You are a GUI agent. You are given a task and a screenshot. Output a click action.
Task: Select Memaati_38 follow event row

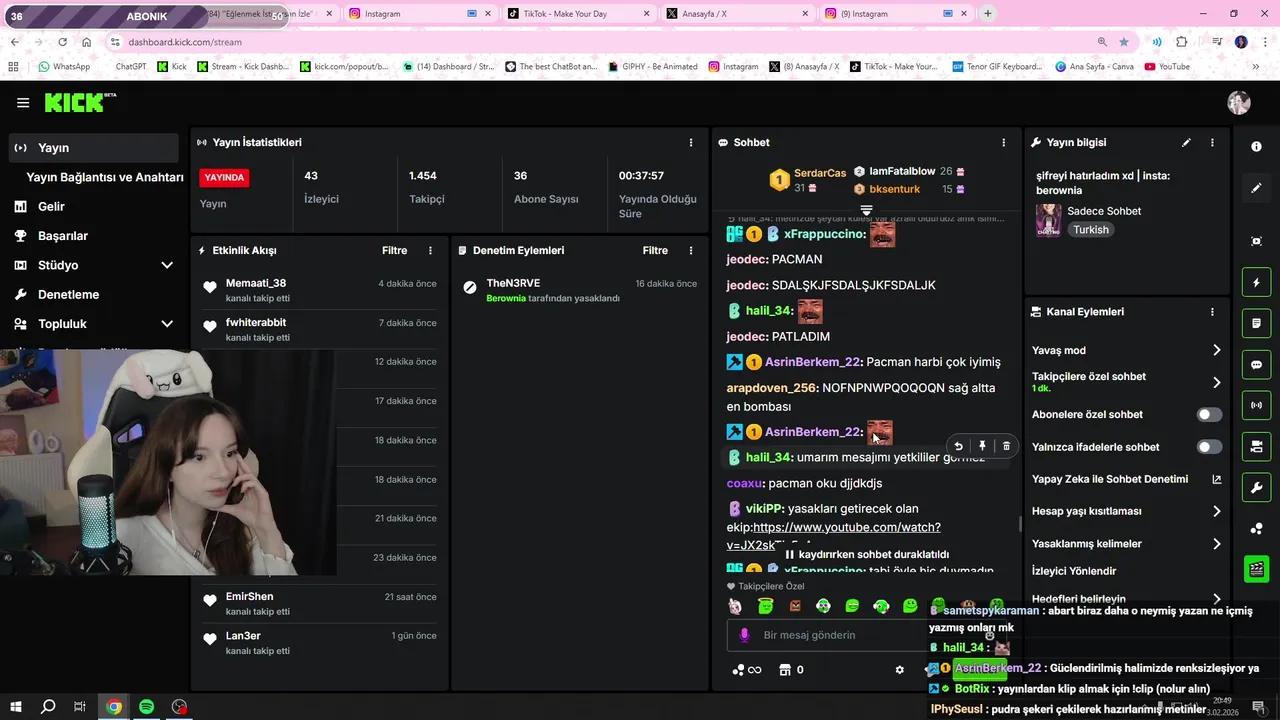[x=320, y=290]
